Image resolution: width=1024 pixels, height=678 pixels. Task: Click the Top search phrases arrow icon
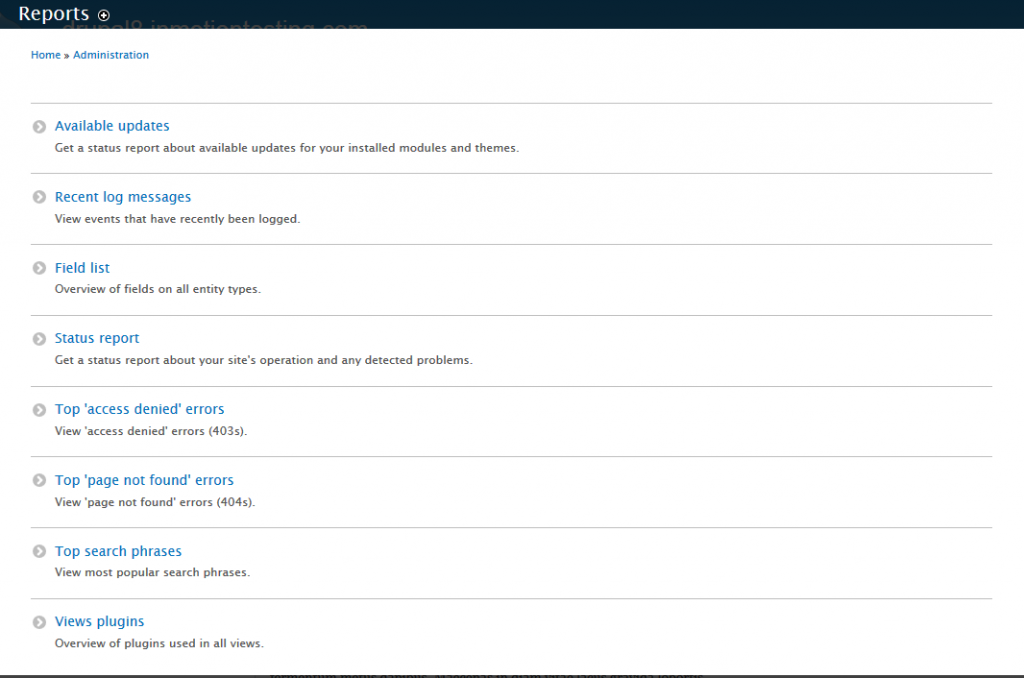pos(39,552)
